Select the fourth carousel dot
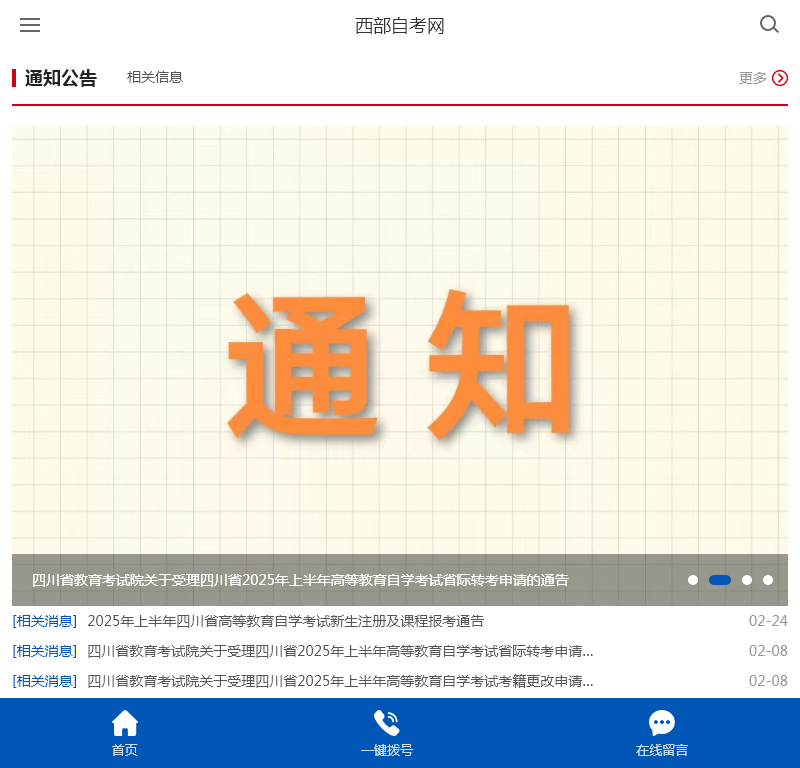The height and width of the screenshot is (768, 800). coord(768,580)
